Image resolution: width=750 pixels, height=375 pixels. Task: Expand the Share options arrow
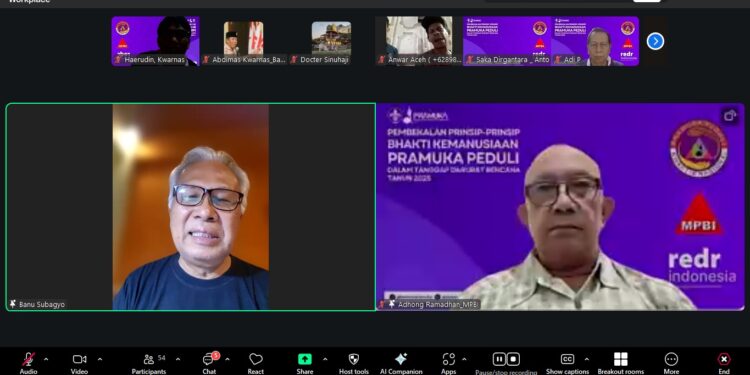(x=325, y=359)
